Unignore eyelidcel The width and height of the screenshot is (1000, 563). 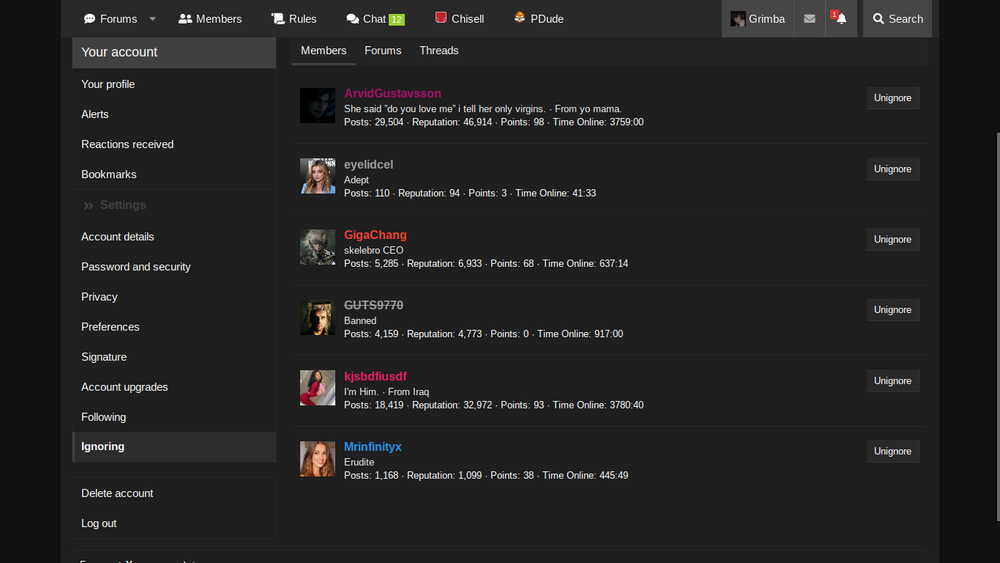[x=892, y=169]
